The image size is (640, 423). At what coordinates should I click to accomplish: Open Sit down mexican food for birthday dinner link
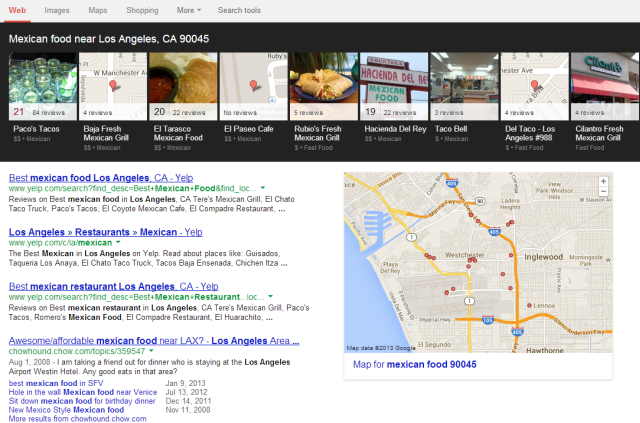coord(82,401)
